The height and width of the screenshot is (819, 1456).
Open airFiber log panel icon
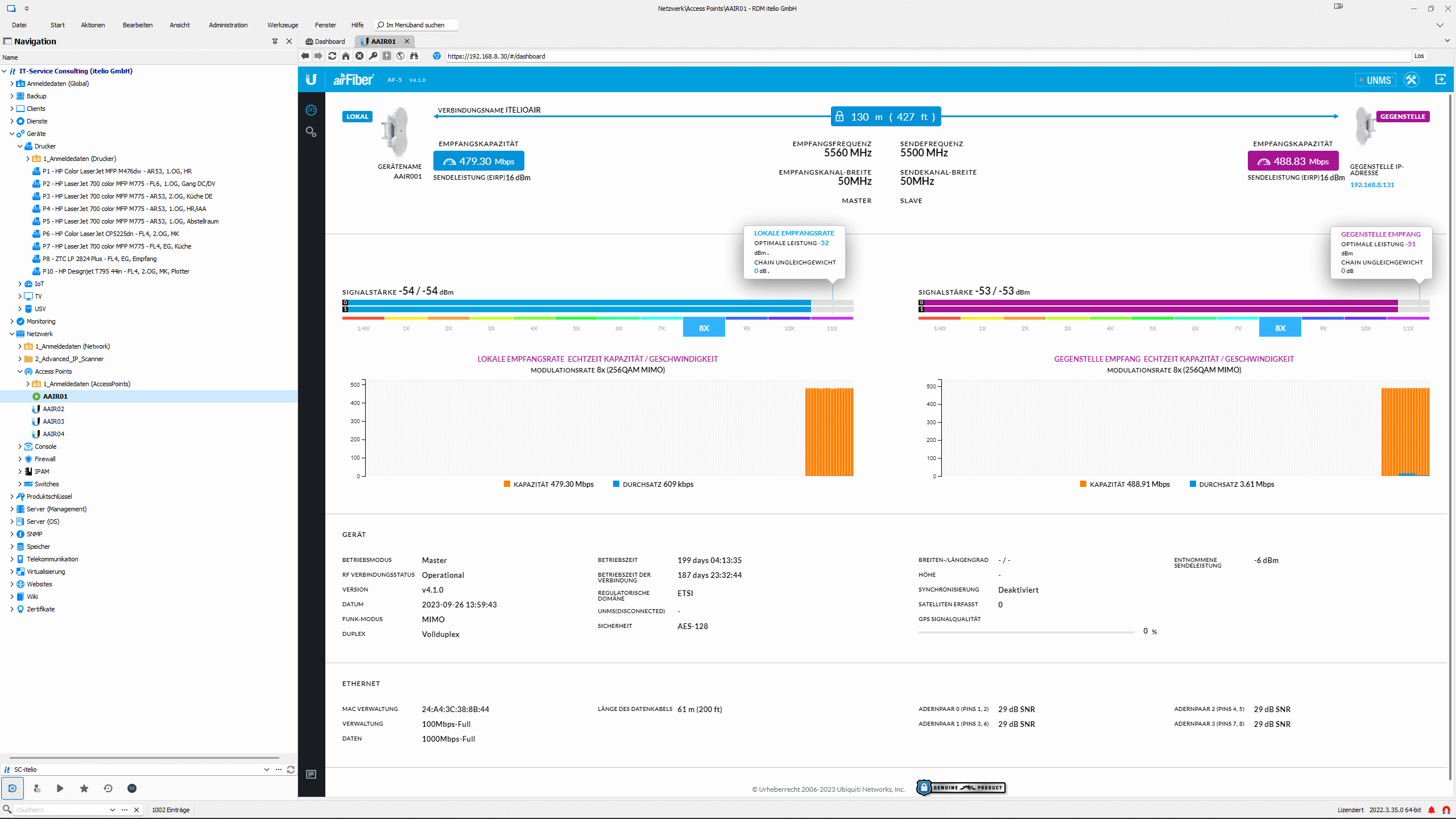click(311, 775)
